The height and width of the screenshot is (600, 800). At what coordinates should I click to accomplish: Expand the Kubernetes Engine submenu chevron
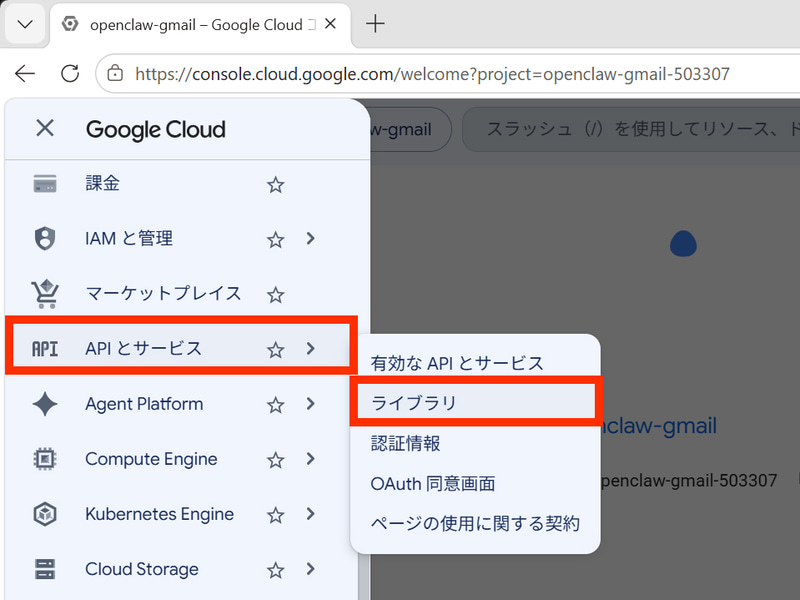pyautogui.click(x=310, y=514)
